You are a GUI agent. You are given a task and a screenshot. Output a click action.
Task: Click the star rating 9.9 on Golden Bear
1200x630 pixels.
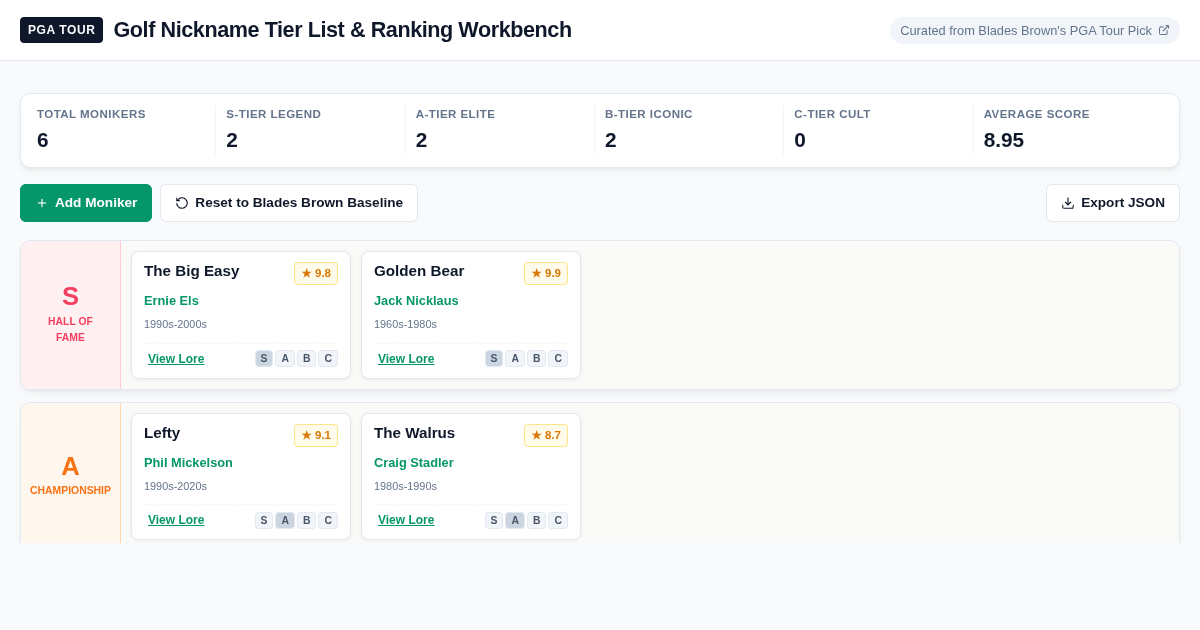(546, 273)
